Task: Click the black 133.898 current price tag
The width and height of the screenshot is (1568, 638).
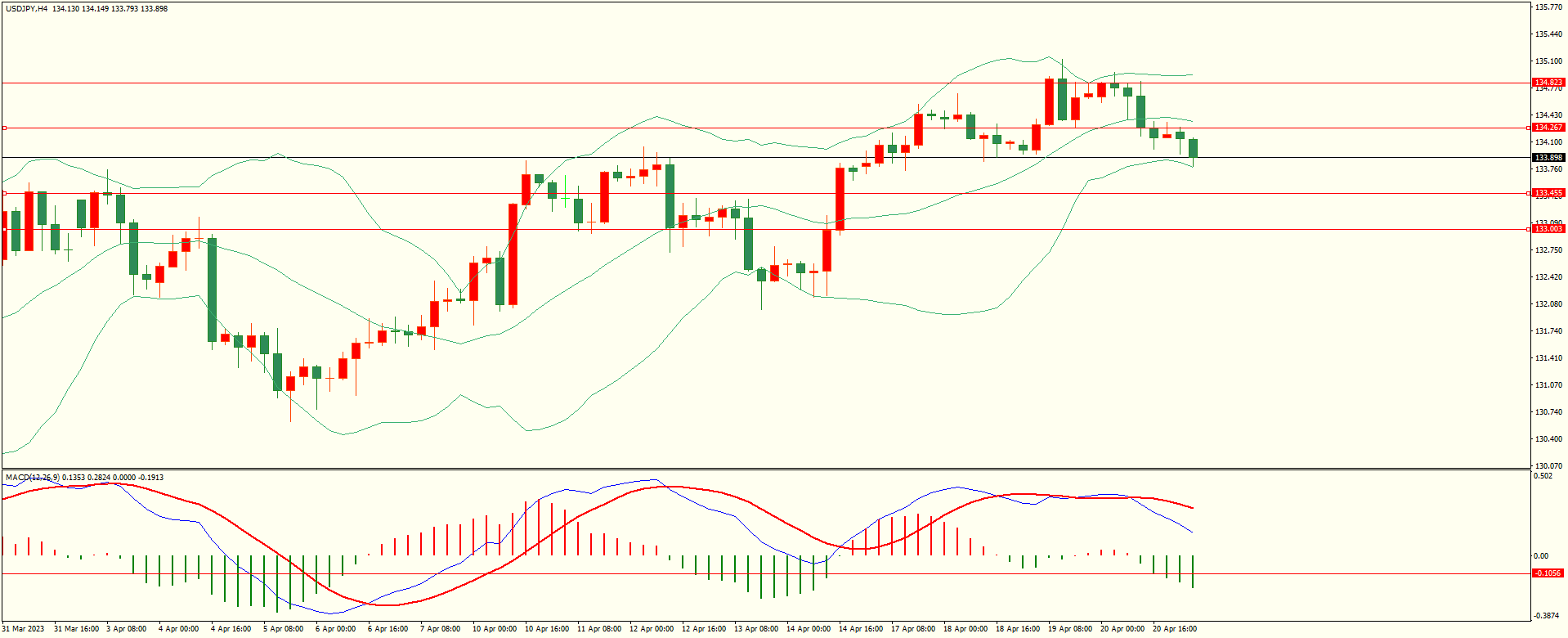Action: click(x=1548, y=157)
